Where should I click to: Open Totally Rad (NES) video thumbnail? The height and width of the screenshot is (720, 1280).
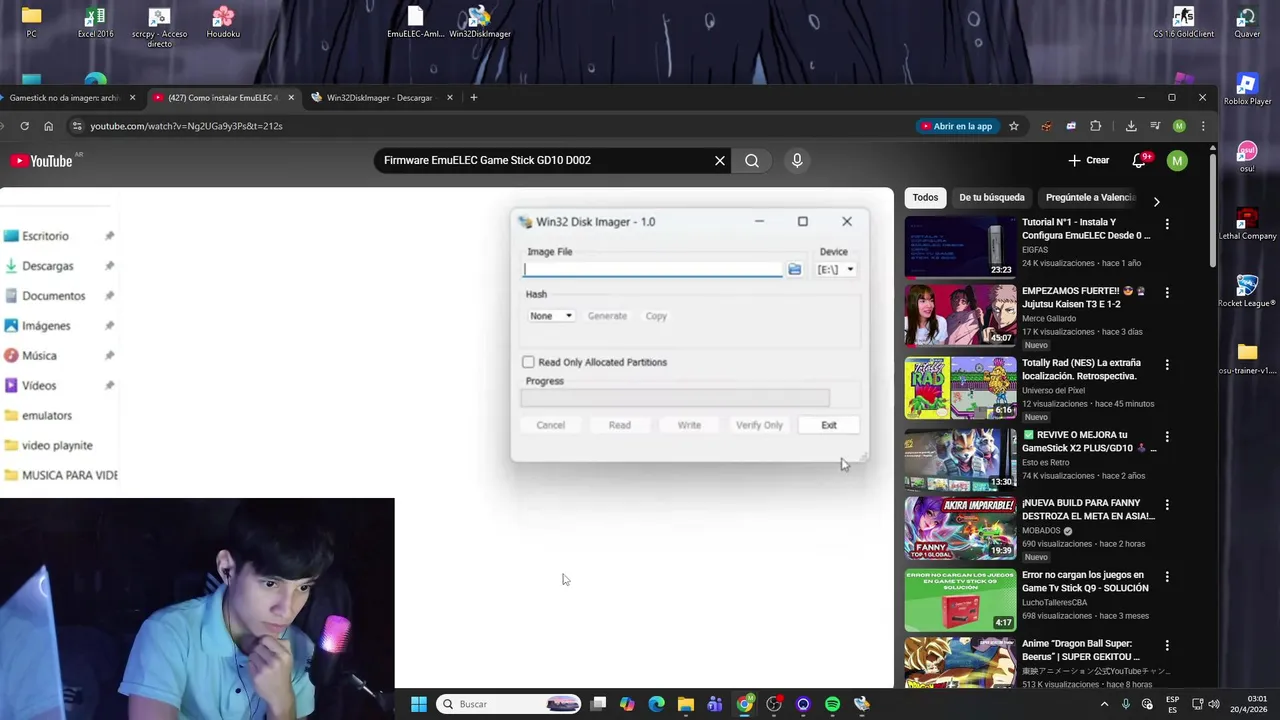coord(960,388)
